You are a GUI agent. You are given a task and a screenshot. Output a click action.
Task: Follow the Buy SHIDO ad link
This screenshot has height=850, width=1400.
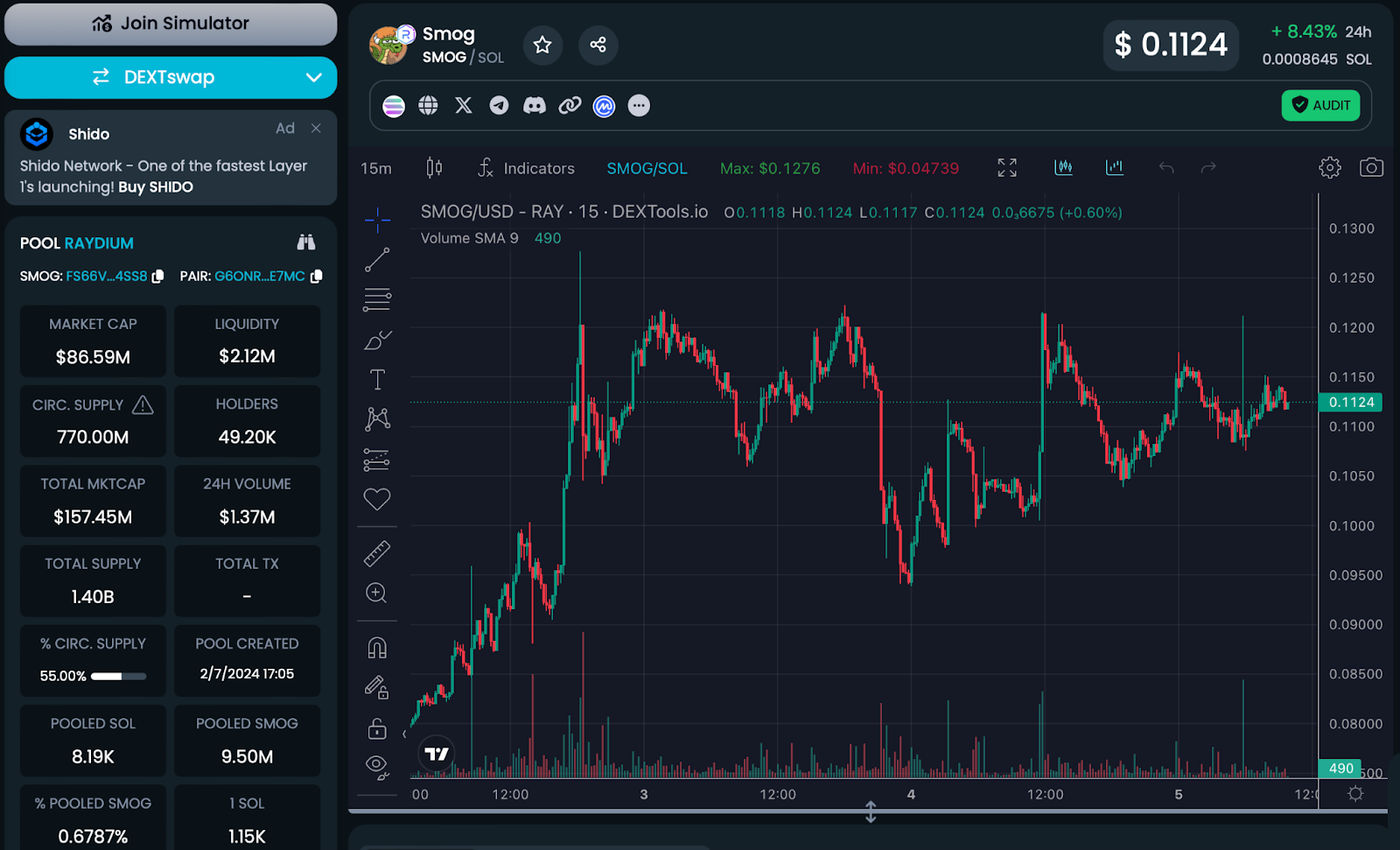click(156, 187)
